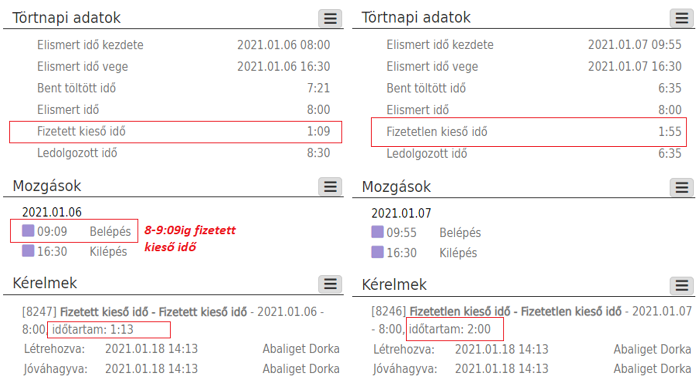Click purple marker next to 16:30 Kilépés on 2021.01.07
700x380 pixels.
(x=377, y=252)
